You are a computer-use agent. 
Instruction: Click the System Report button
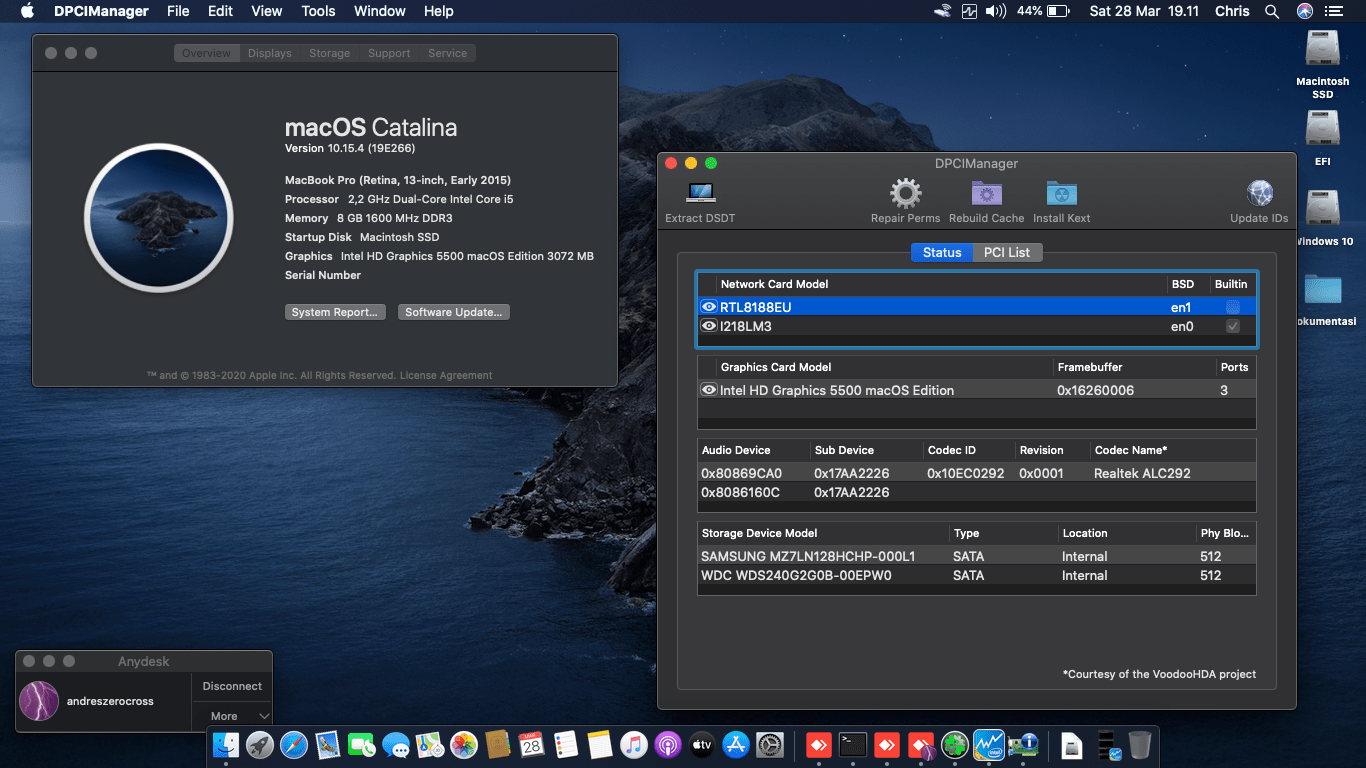[x=335, y=312]
